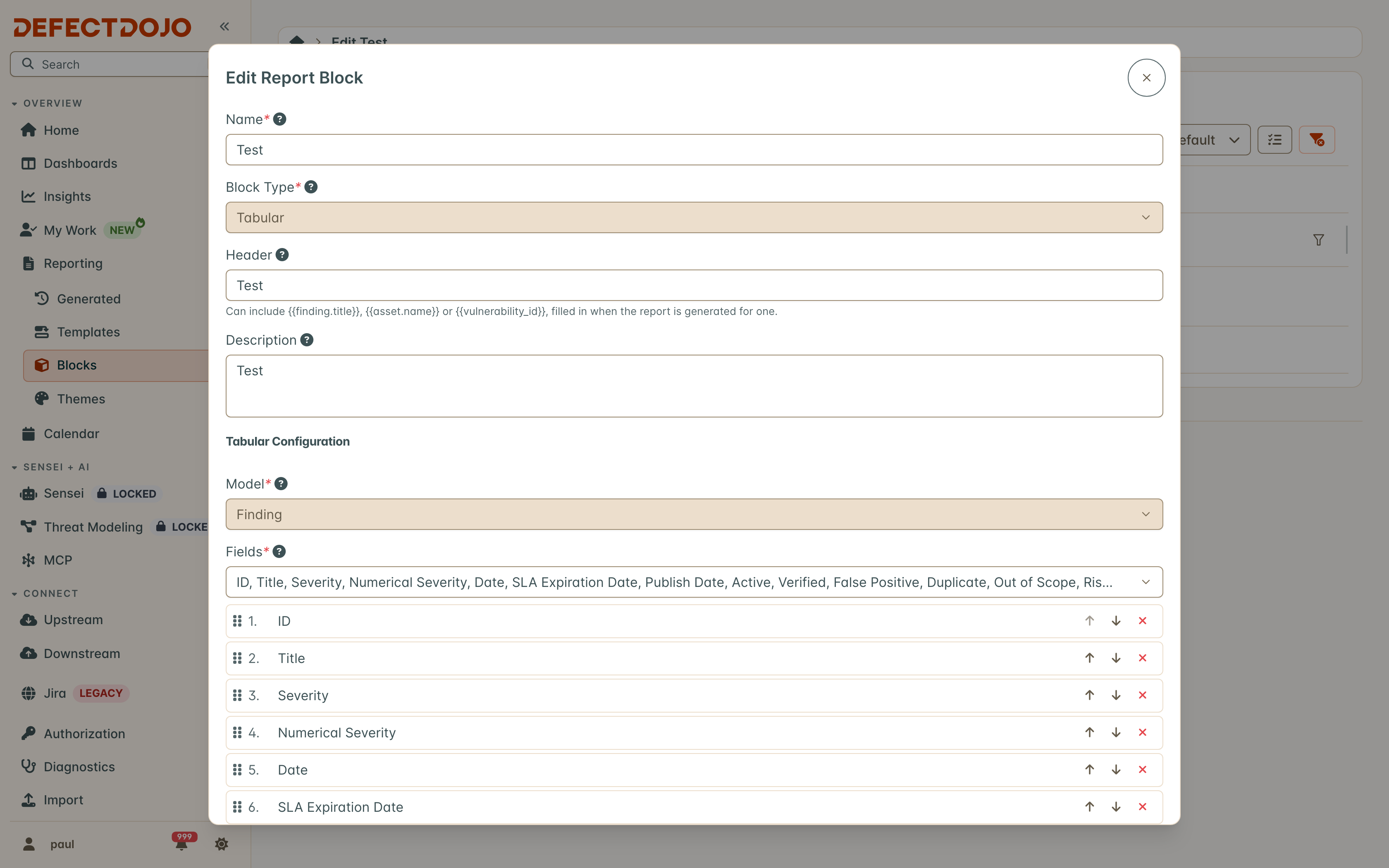Screen dimensions: 1389x868
Task: Click the Fields help icon
Action: point(279,552)
